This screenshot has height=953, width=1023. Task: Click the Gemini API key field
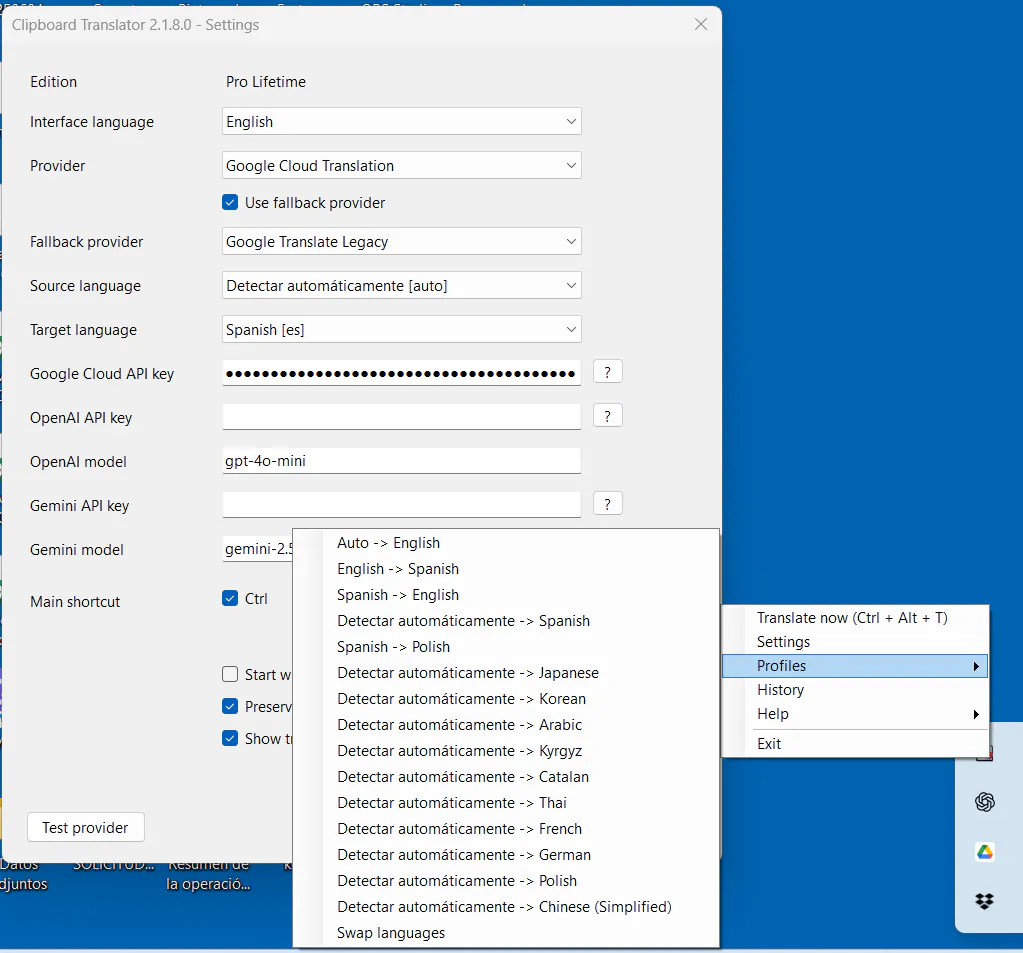pos(401,505)
